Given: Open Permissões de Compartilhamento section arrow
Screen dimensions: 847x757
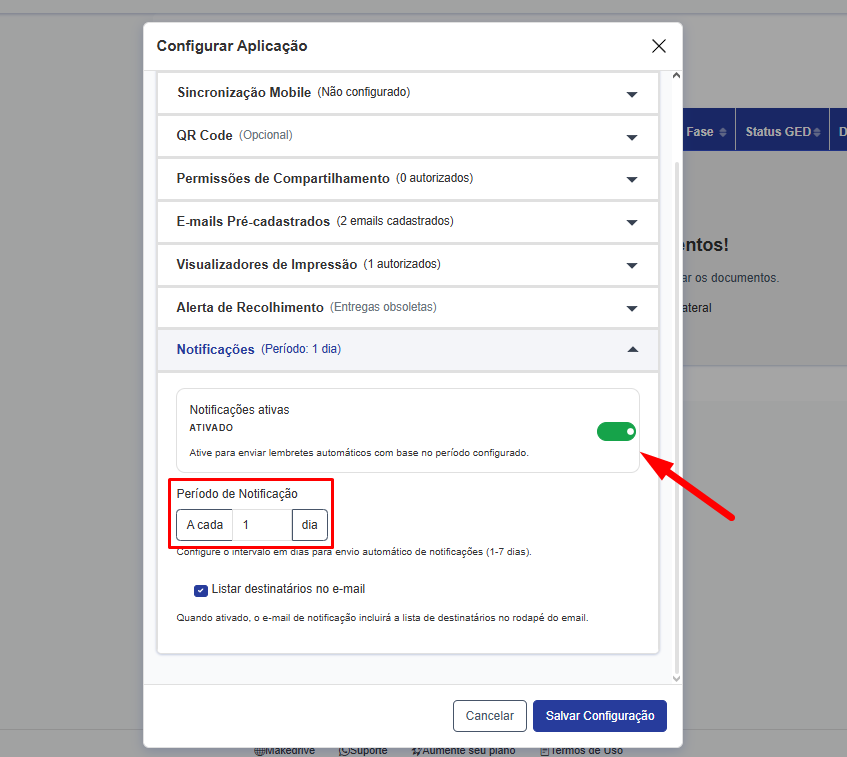Looking at the screenshot, I should pyautogui.click(x=631, y=180).
